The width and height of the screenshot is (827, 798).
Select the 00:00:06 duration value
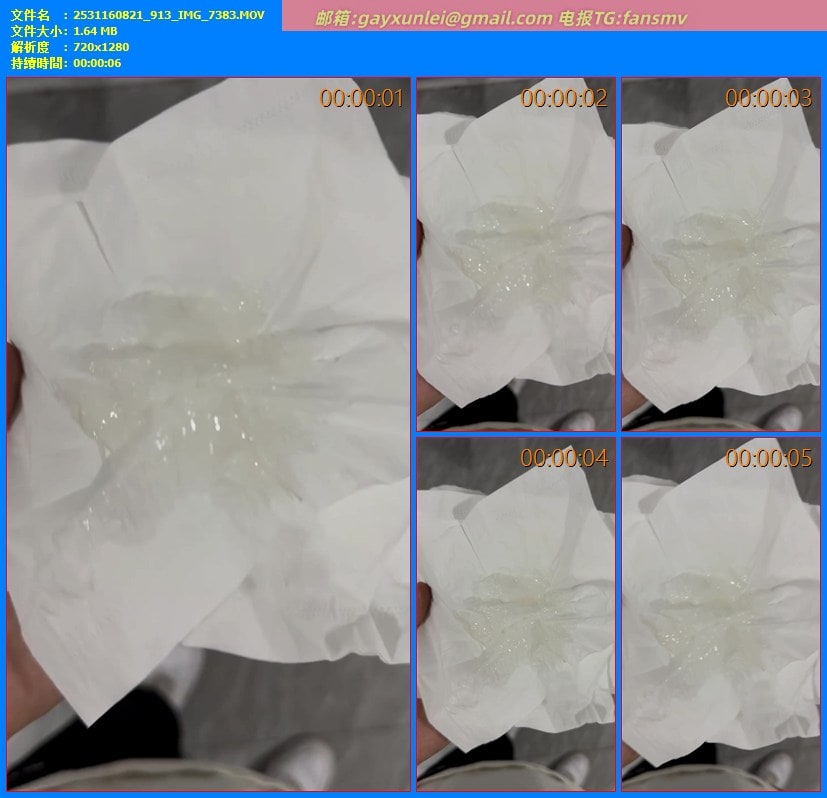point(97,63)
